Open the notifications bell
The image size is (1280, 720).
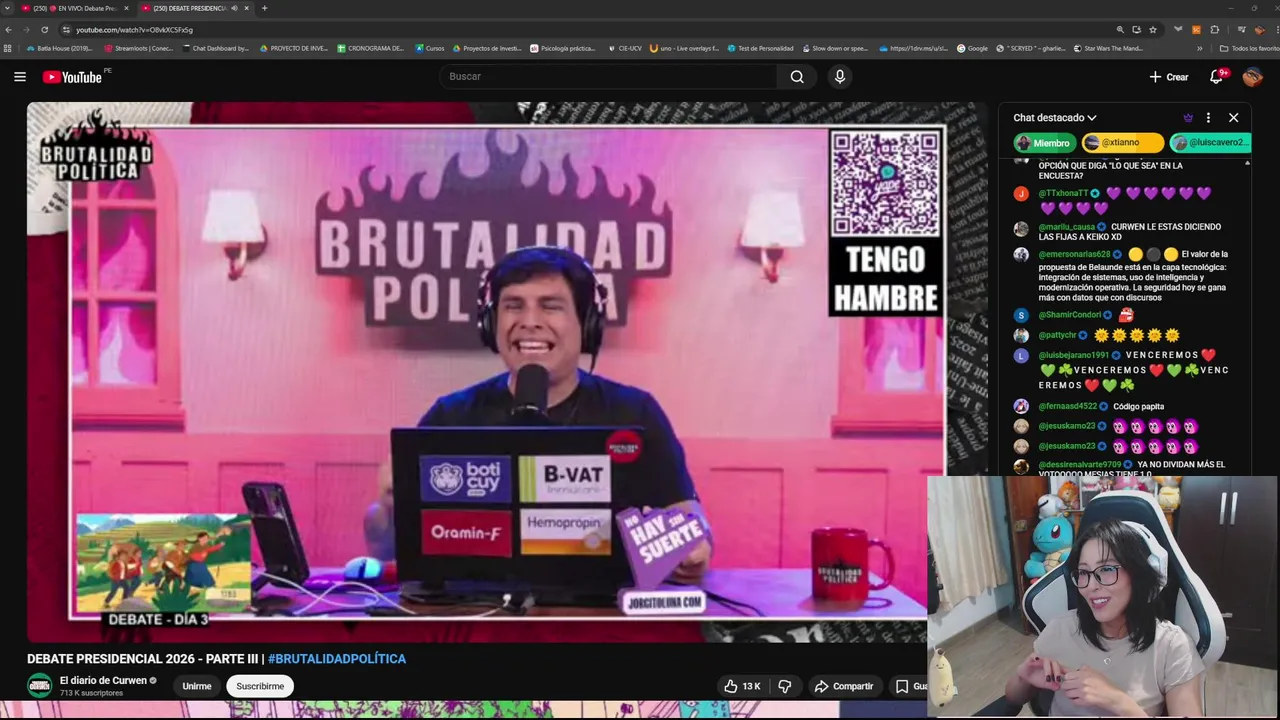(1217, 77)
